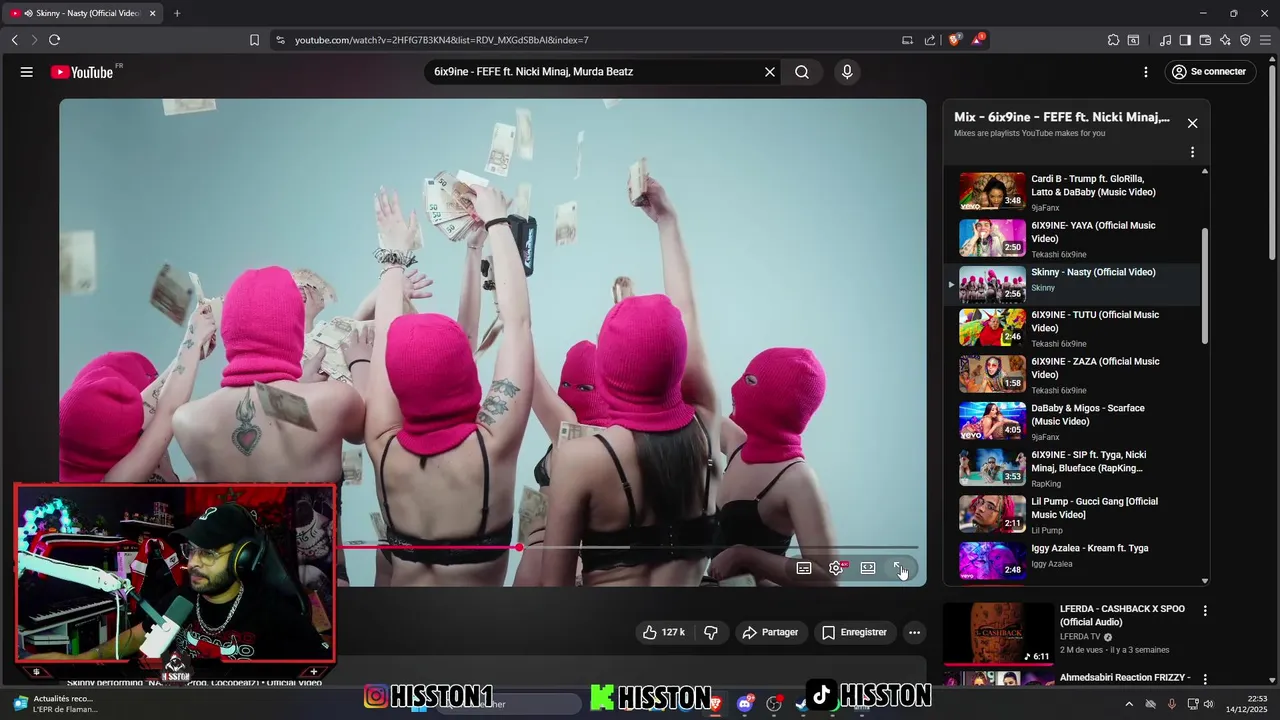Open the Ahmedsabiri Reaction FRIZZY video
Viewport: 1280px width, 720px height.
(x=1125, y=677)
